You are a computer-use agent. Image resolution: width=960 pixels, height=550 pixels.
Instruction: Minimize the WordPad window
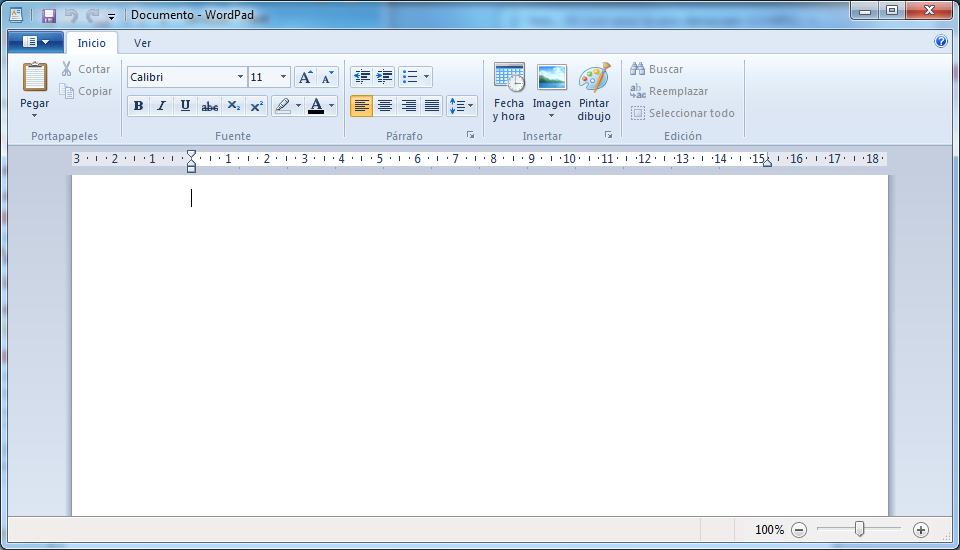point(864,10)
